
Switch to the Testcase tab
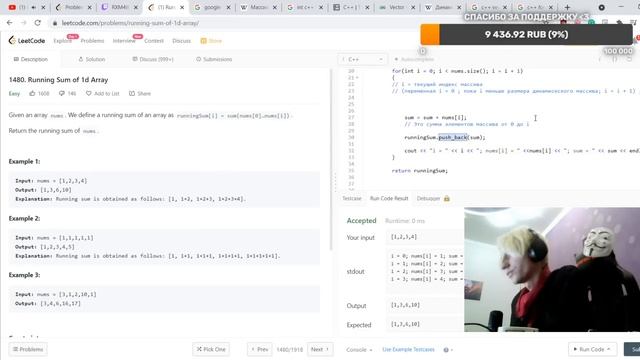(351, 198)
